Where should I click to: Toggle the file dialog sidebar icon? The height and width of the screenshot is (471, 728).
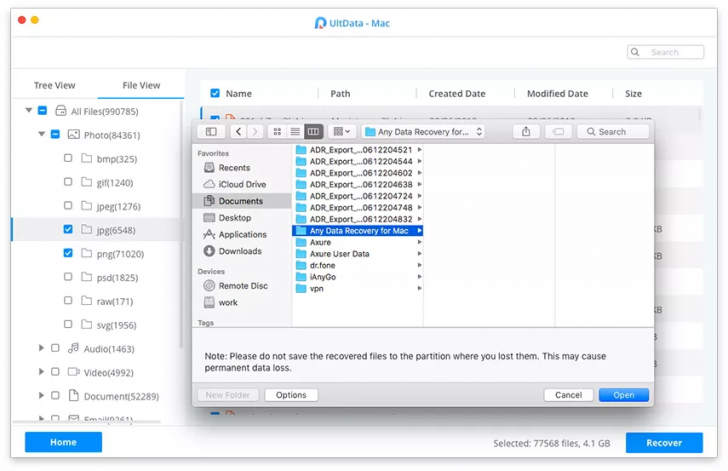point(211,132)
